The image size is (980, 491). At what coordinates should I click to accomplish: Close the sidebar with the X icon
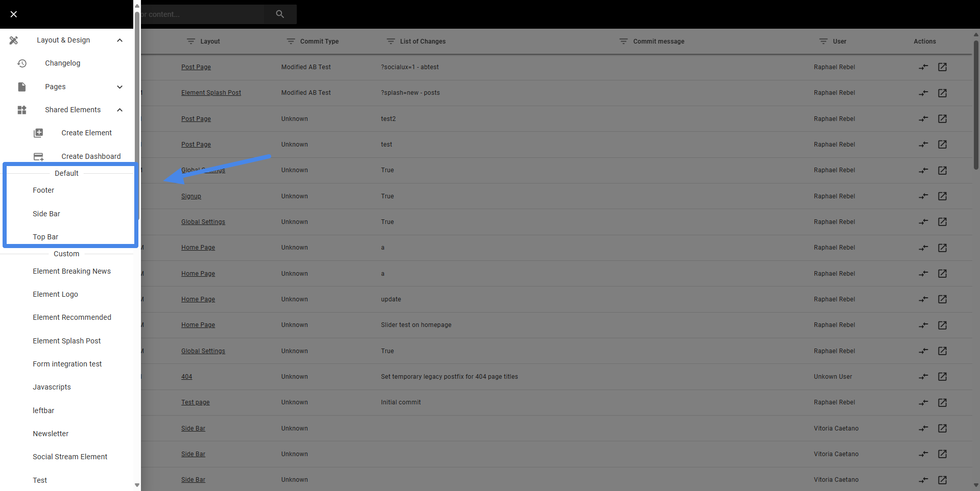(13, 14)
